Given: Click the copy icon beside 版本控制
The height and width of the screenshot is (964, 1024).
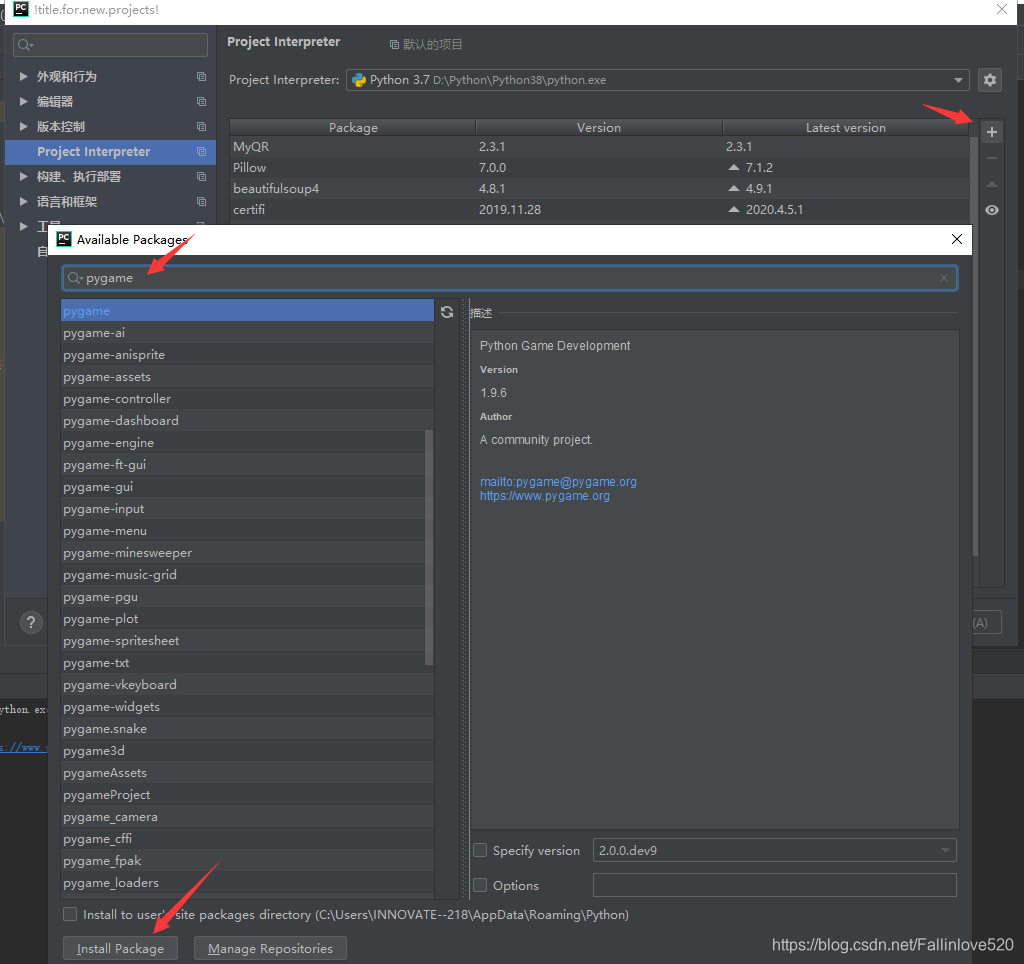Looking at the screenshot, I should (201, 126).
